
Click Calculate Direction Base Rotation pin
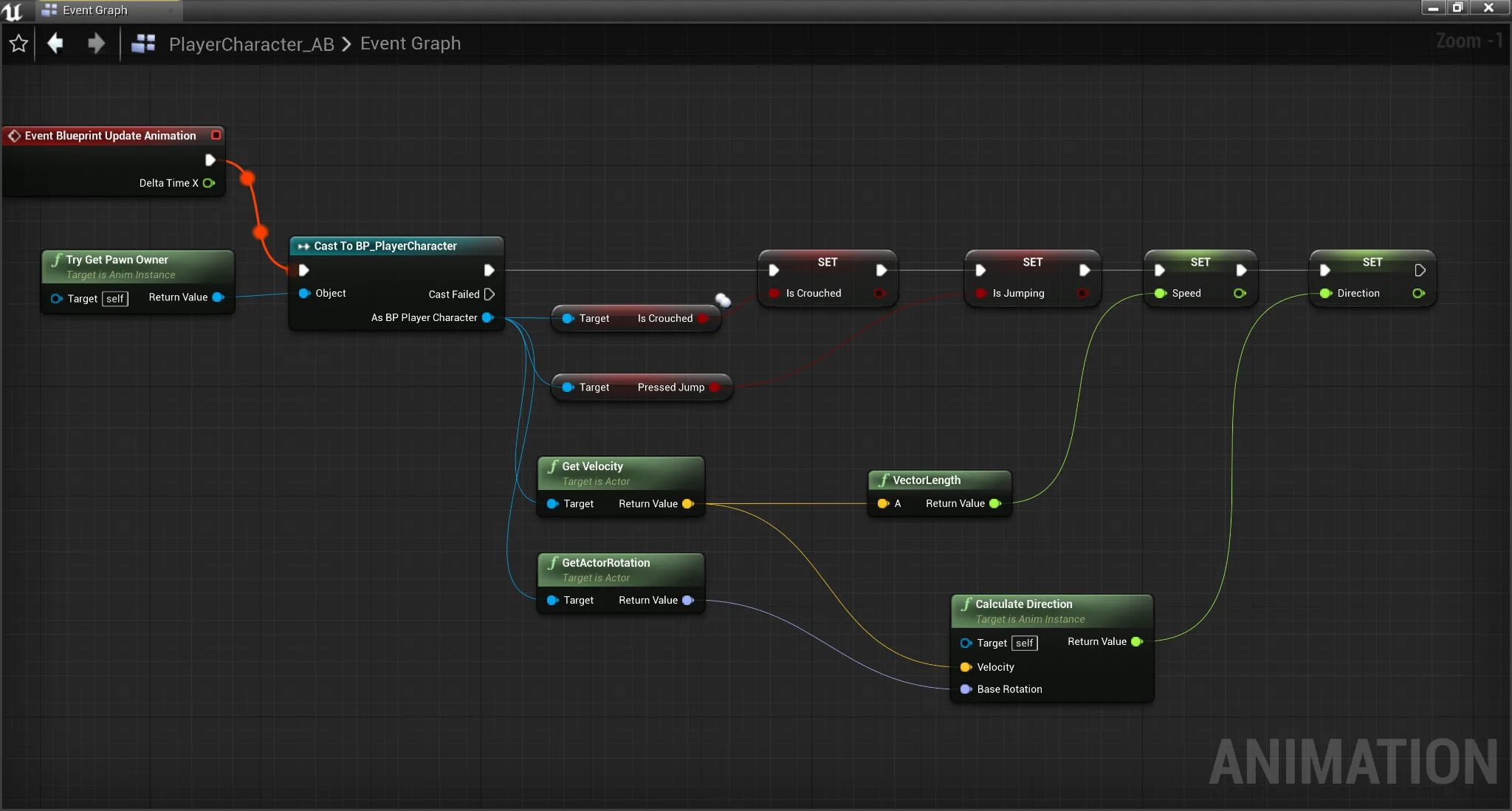pos(966,689)
